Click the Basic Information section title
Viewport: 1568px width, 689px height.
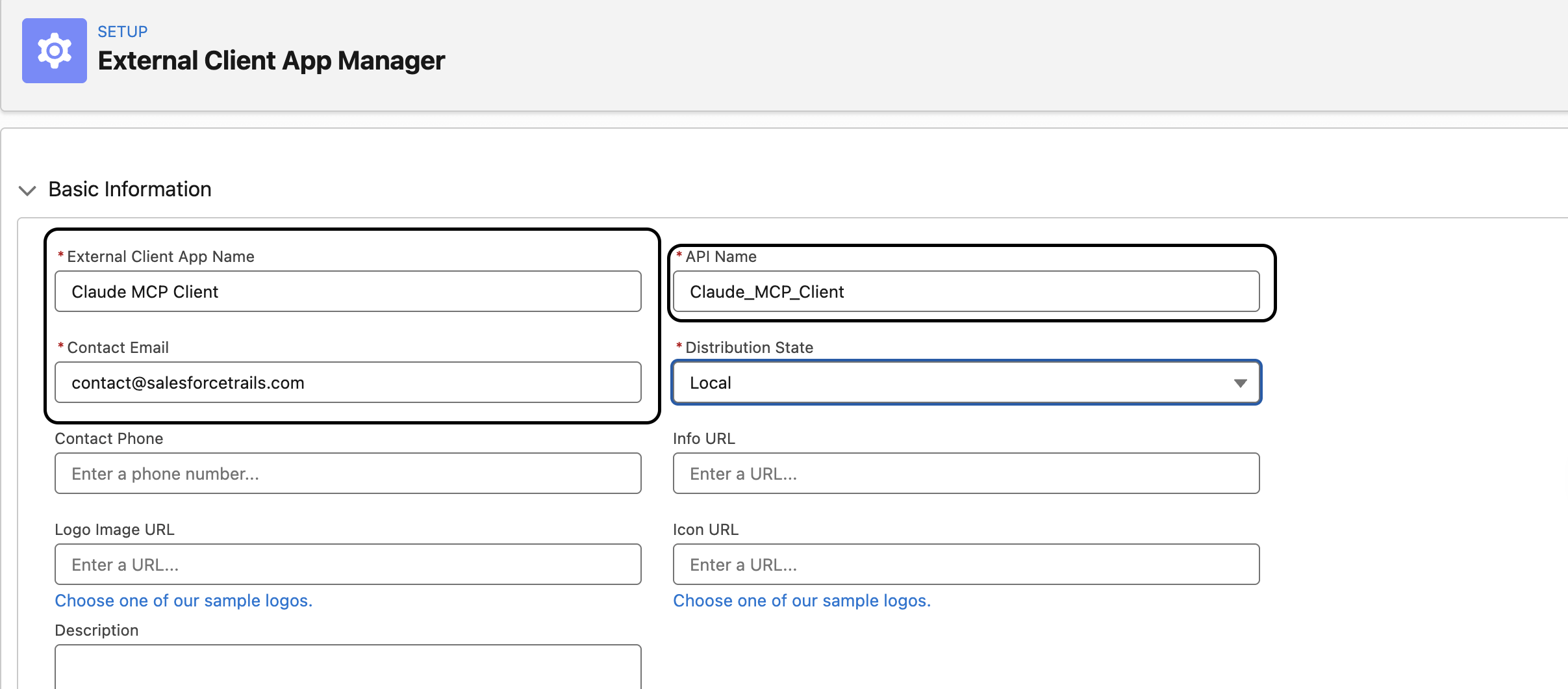pos(130,189)
